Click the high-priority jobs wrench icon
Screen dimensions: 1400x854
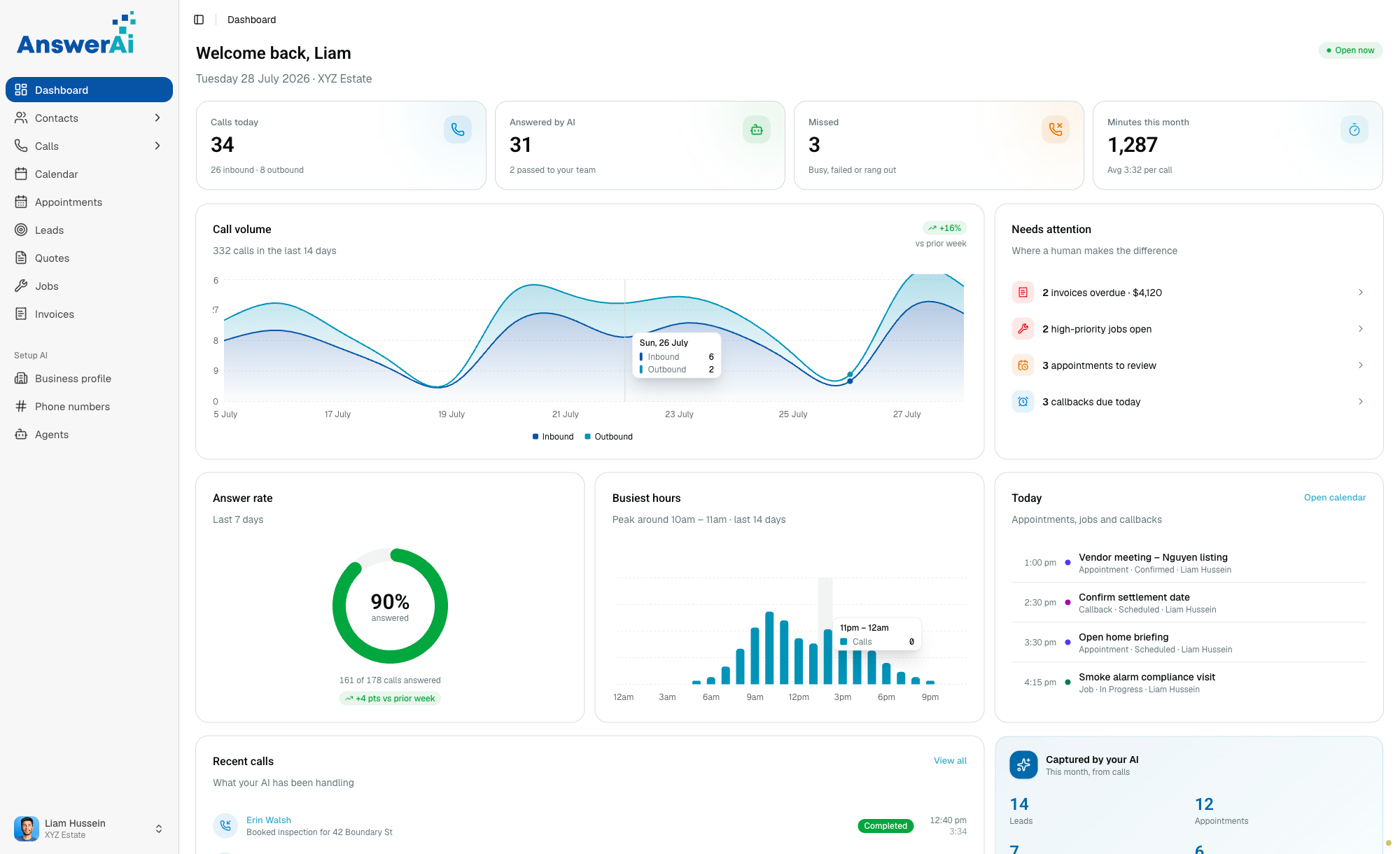point(1023,329)
